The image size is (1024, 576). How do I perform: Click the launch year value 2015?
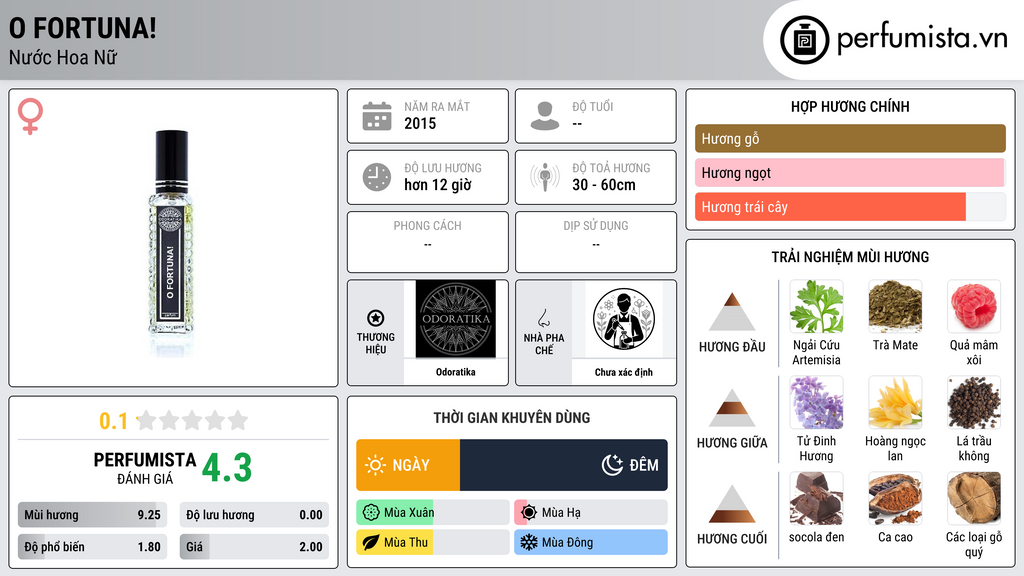(420, 123)
